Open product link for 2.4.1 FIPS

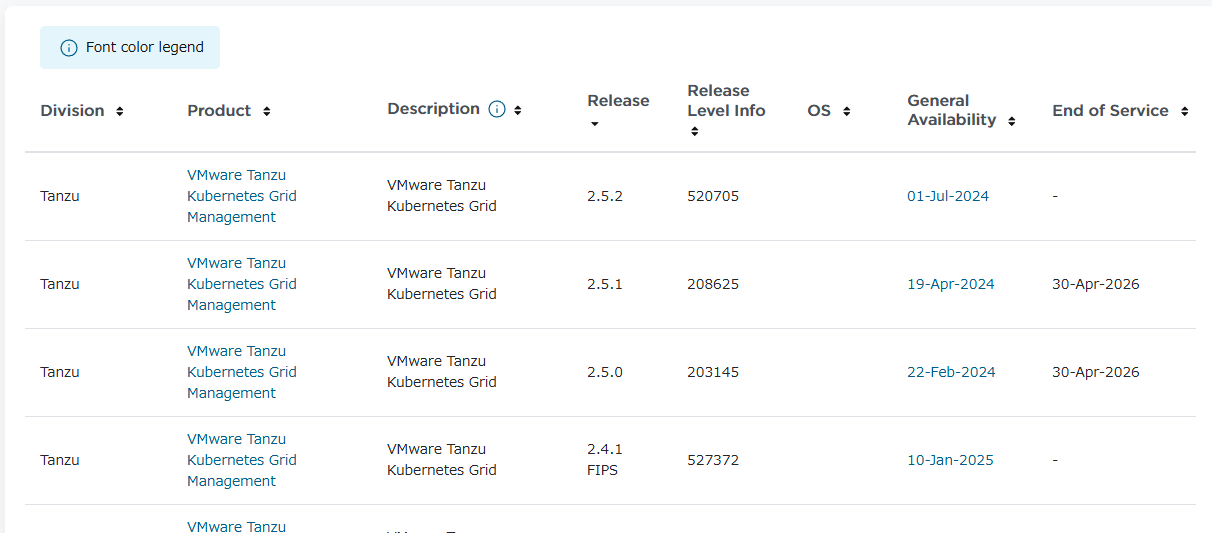pyautogui.click(x=241, y=460)
